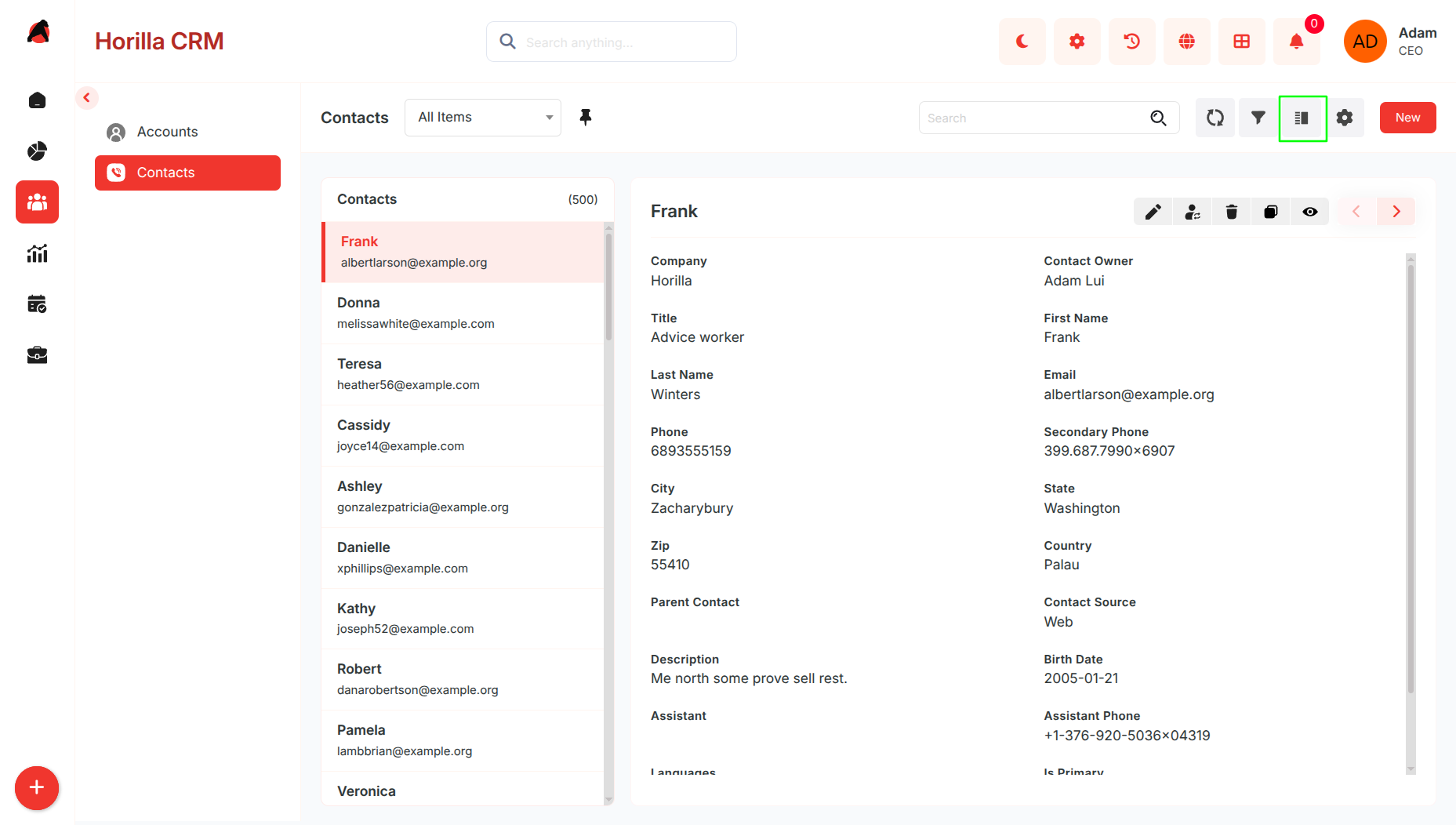Open the bar chart analytics sidebar icon

(x=37, y=253)
